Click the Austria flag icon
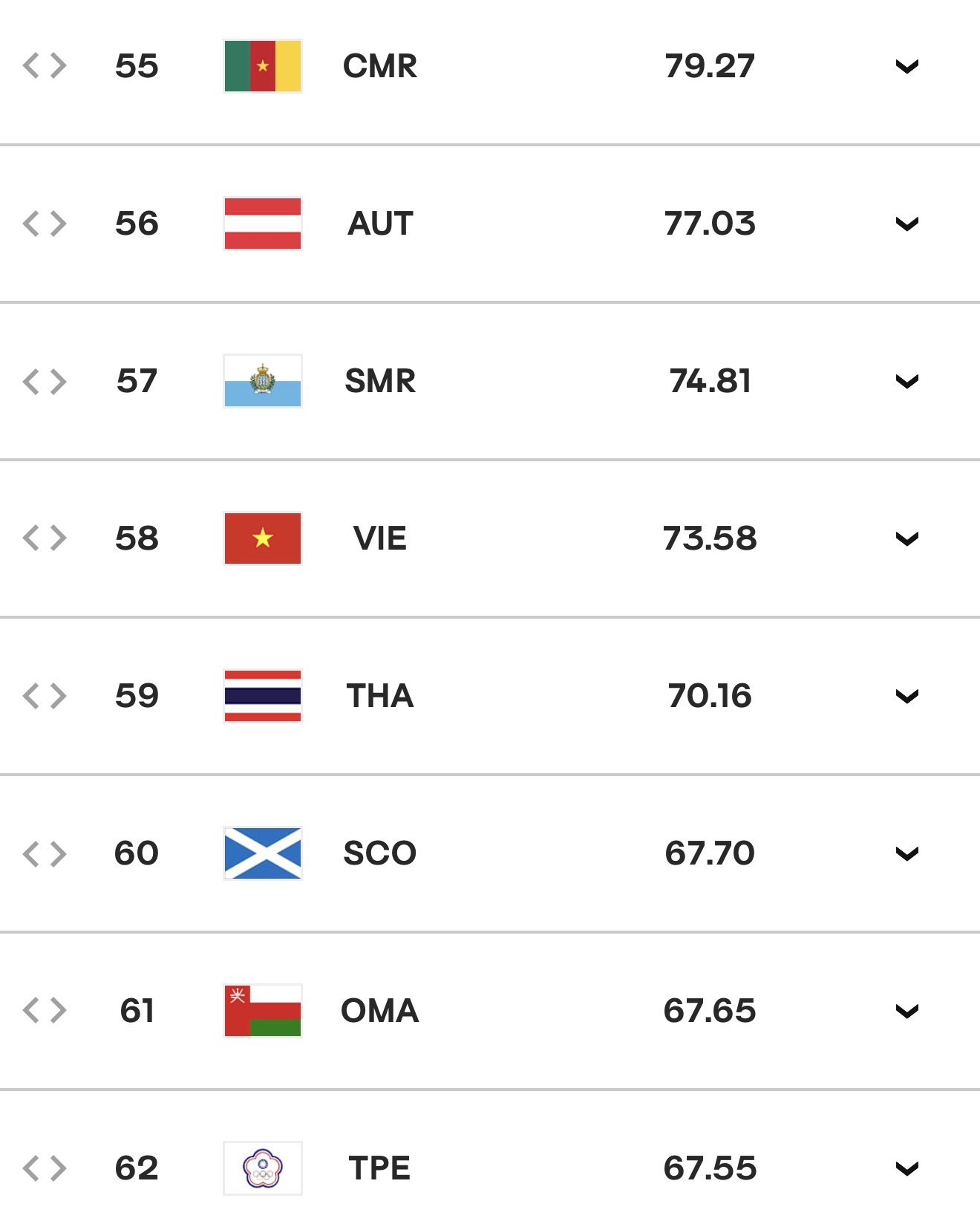This screenshot has height=1227, width=980. [x=263, y=224]
